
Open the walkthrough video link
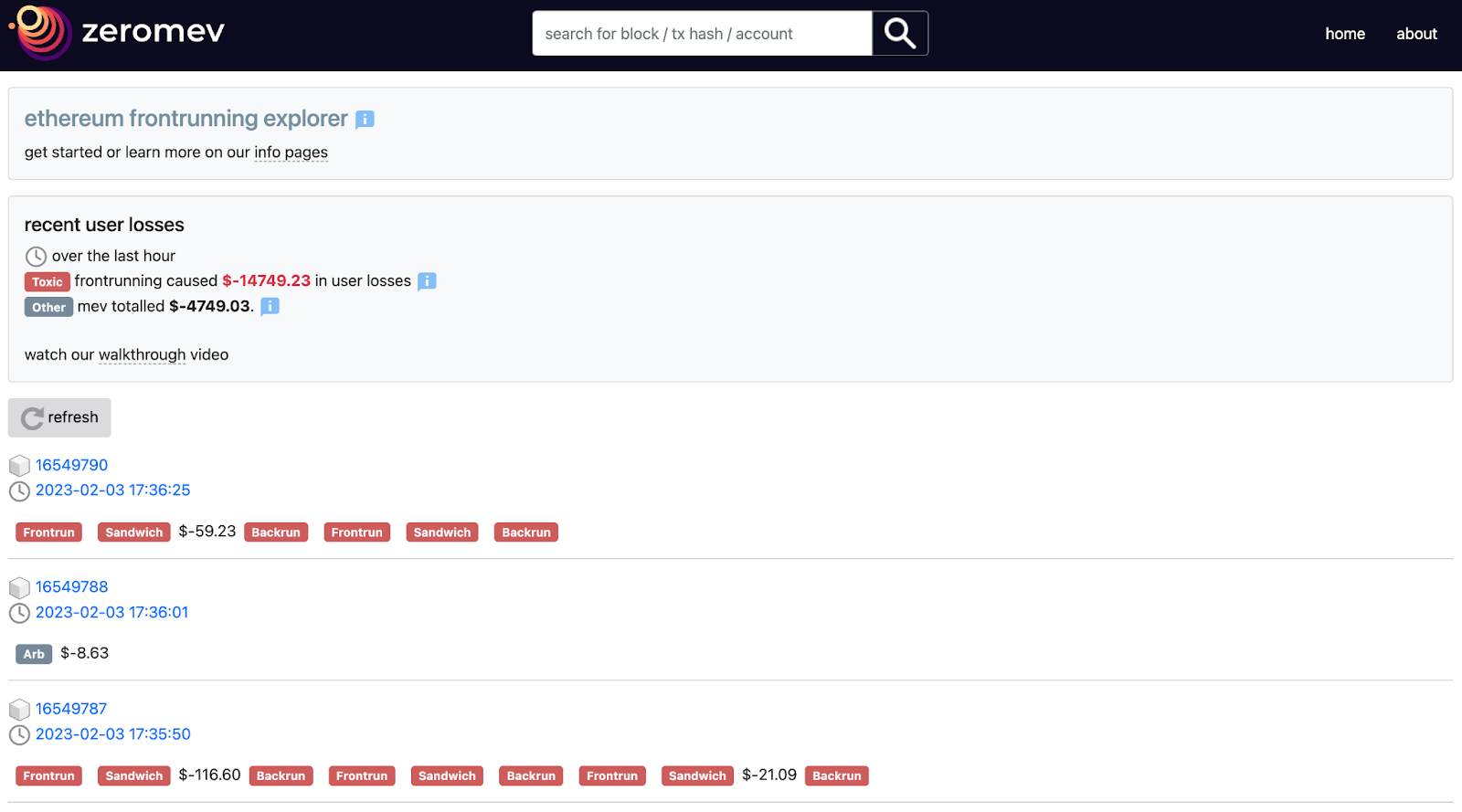142,354
